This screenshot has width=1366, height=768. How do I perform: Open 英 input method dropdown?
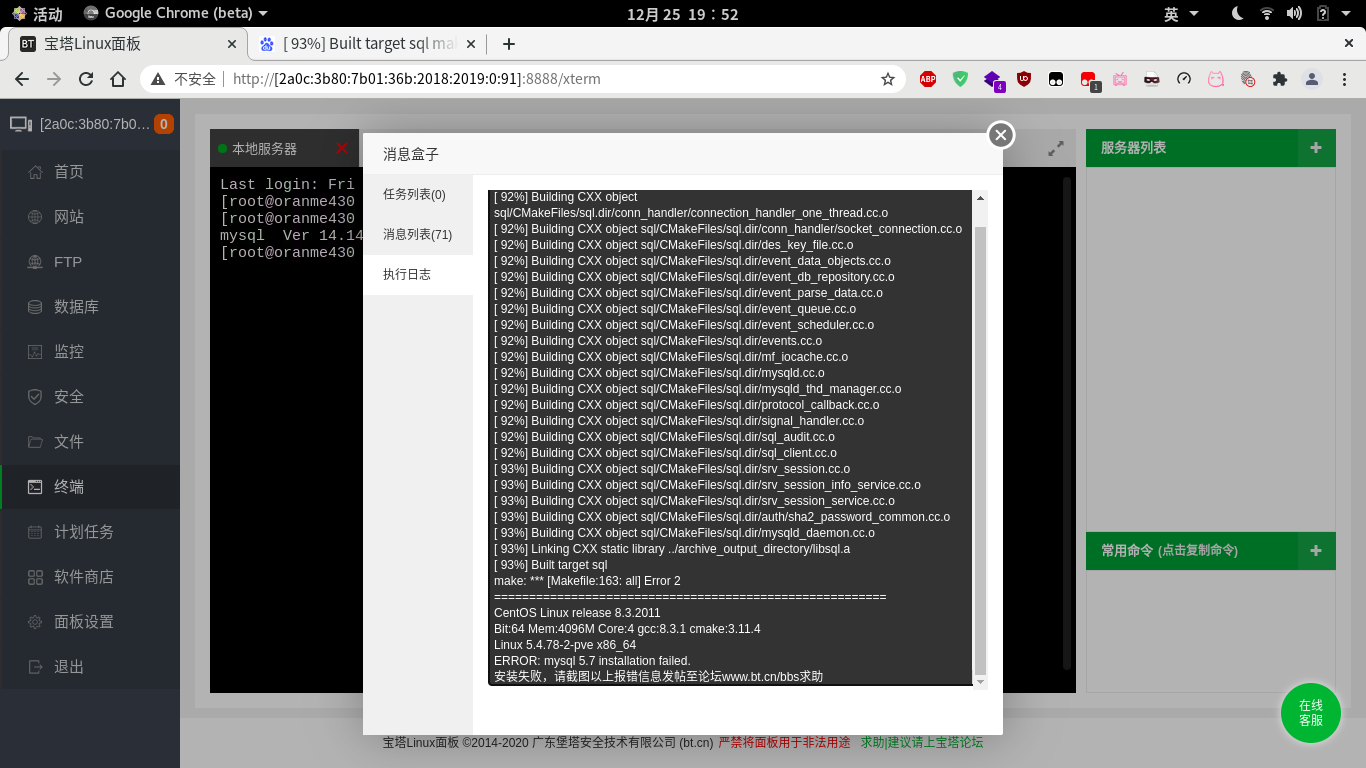tap(1181, 14)
